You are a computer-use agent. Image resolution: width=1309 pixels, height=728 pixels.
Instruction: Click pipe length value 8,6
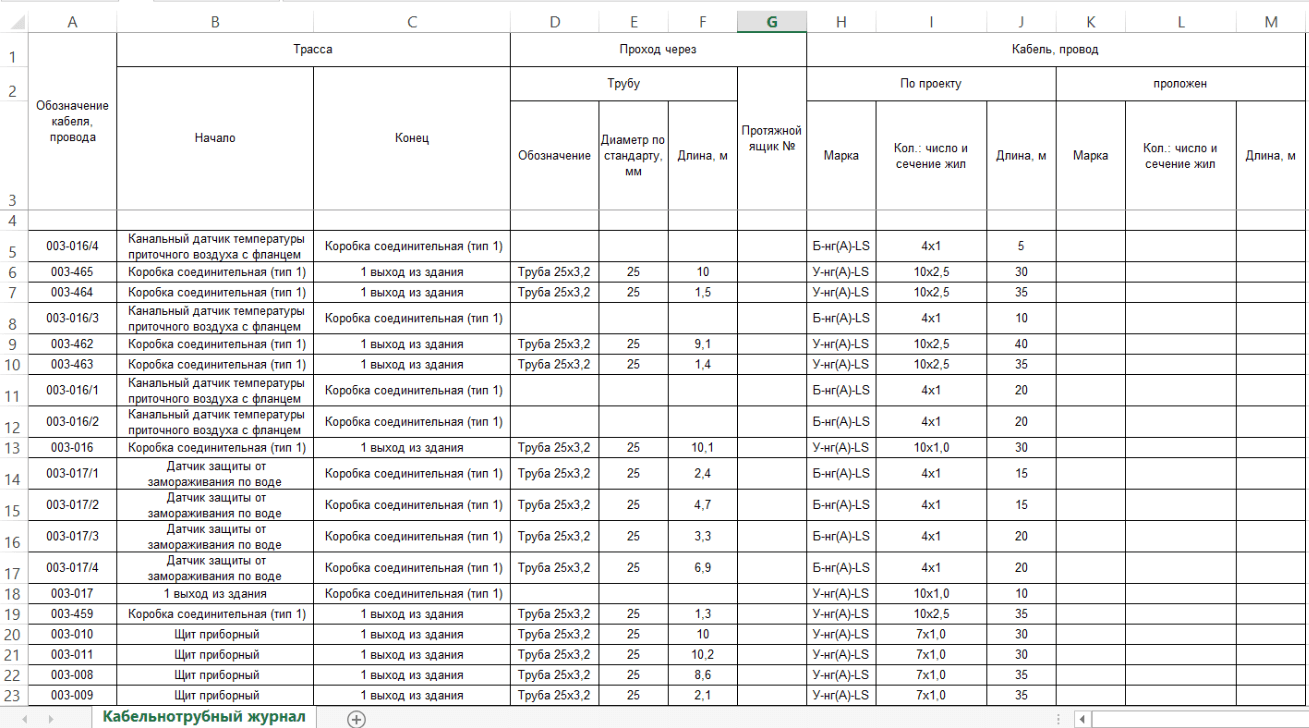click(x=703, y=675)
